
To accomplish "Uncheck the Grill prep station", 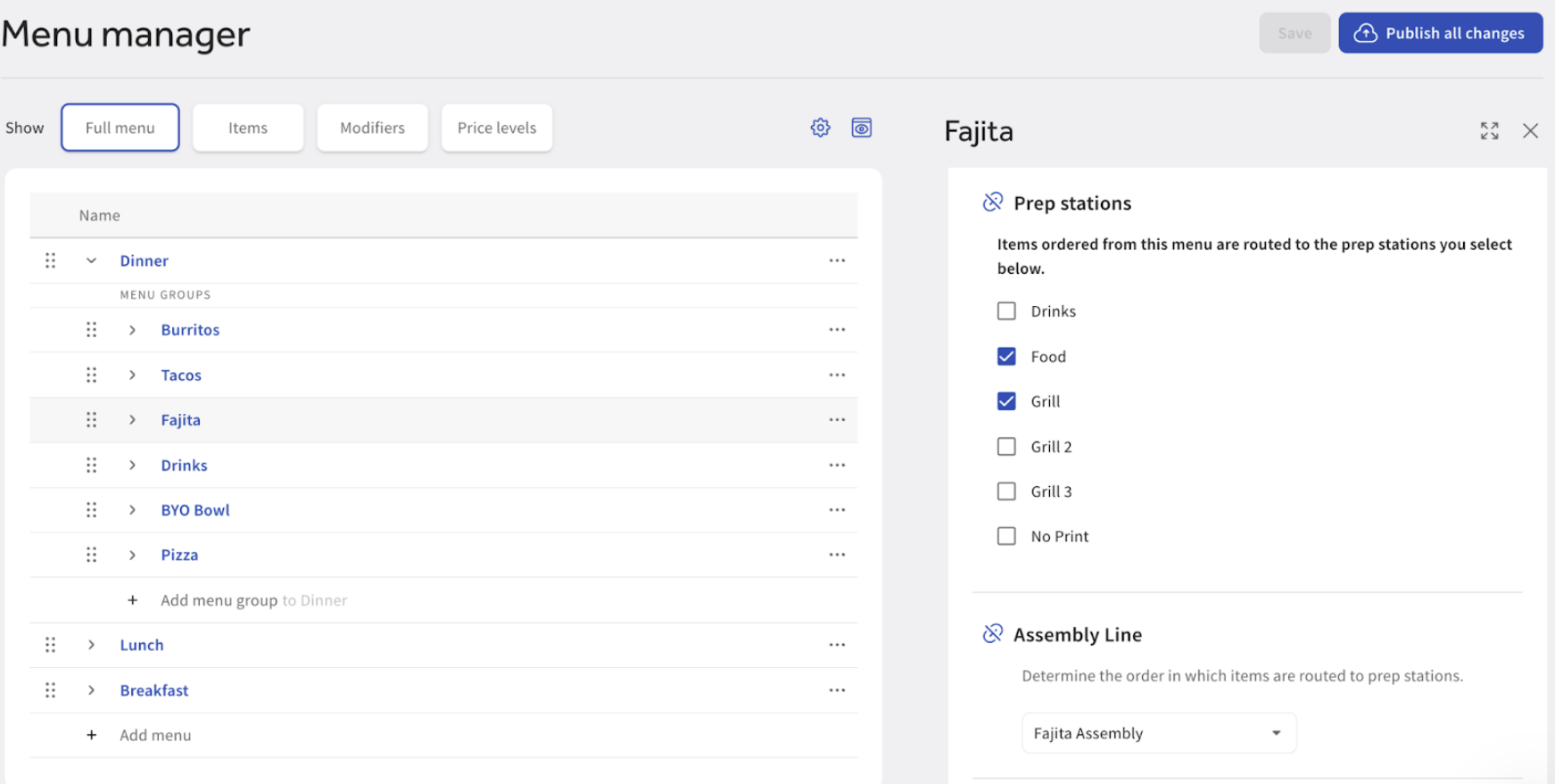I will (x=1006, y=401).
